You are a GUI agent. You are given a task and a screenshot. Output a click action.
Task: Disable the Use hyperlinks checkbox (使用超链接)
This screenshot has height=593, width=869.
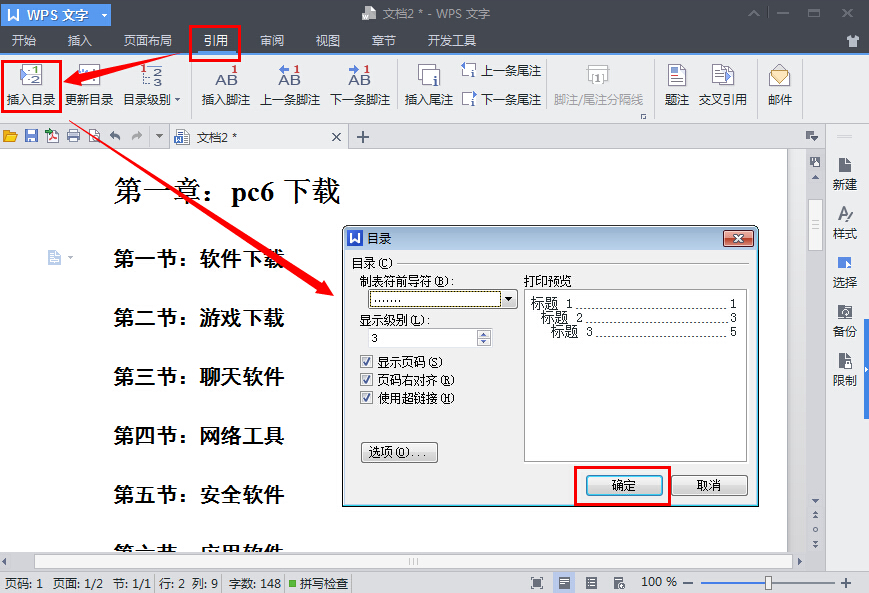[367, 398]
